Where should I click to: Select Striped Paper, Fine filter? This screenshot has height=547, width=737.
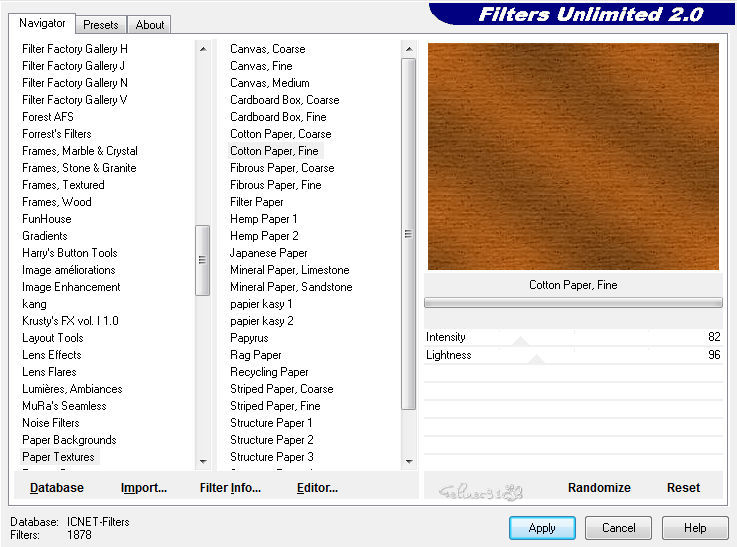pyautogui.click(x=275, y=406)
